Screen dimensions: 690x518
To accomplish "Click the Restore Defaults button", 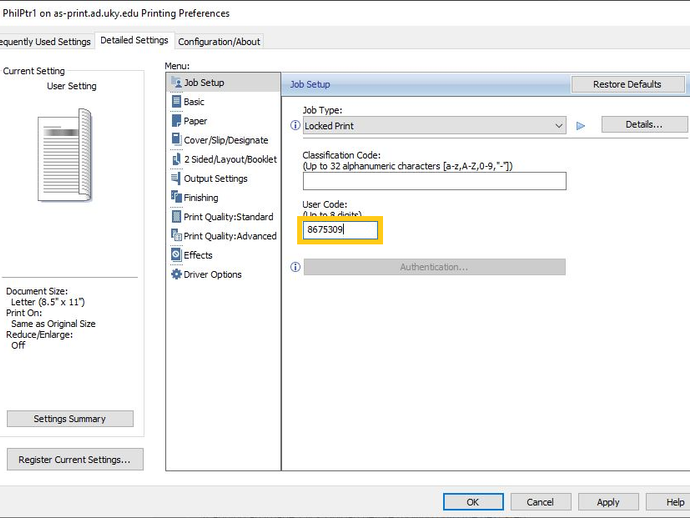I will (x=627, y=85).
